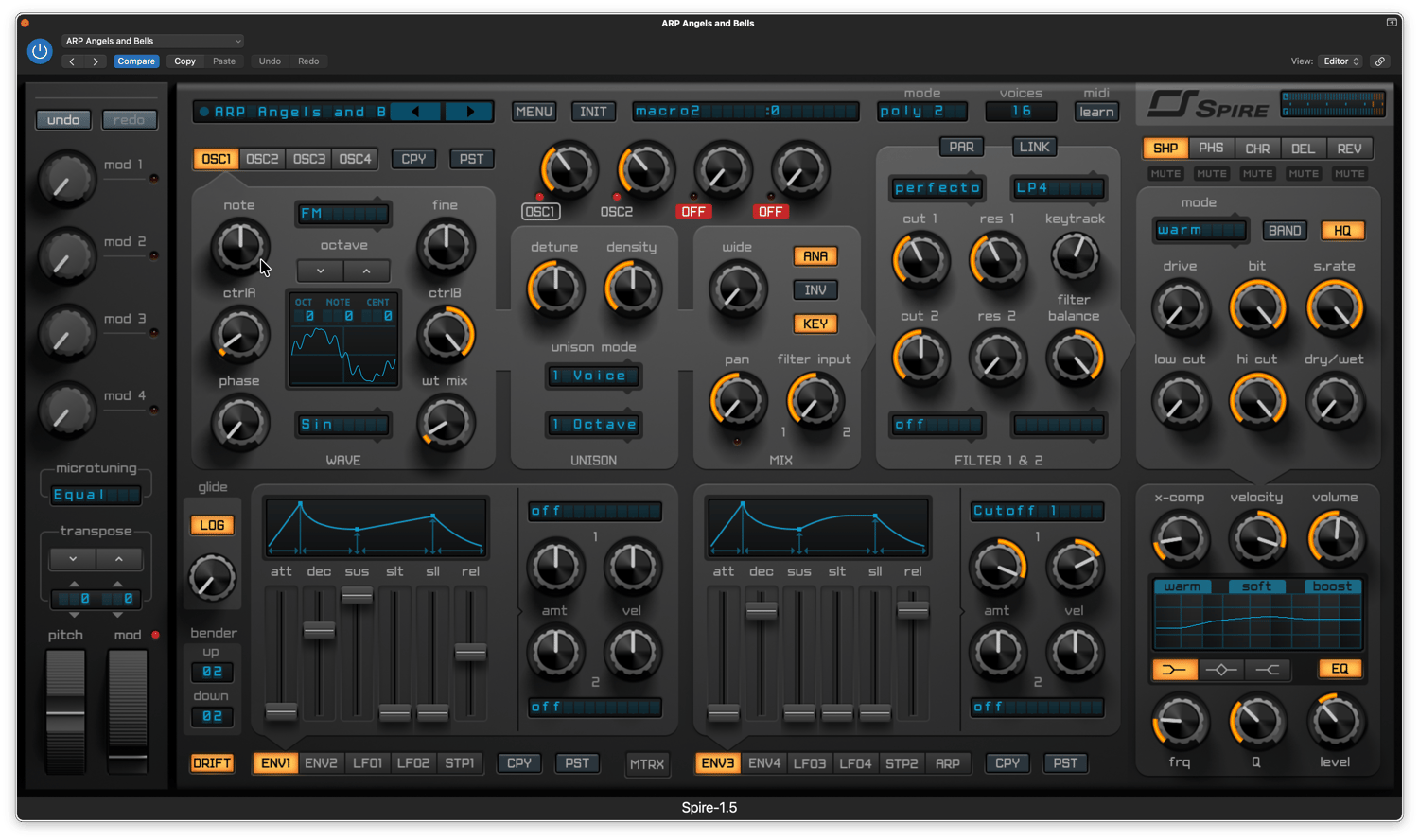
Task: Enable the PAR filter routing button
Action: pyautogui.click(x=961, y=147)
